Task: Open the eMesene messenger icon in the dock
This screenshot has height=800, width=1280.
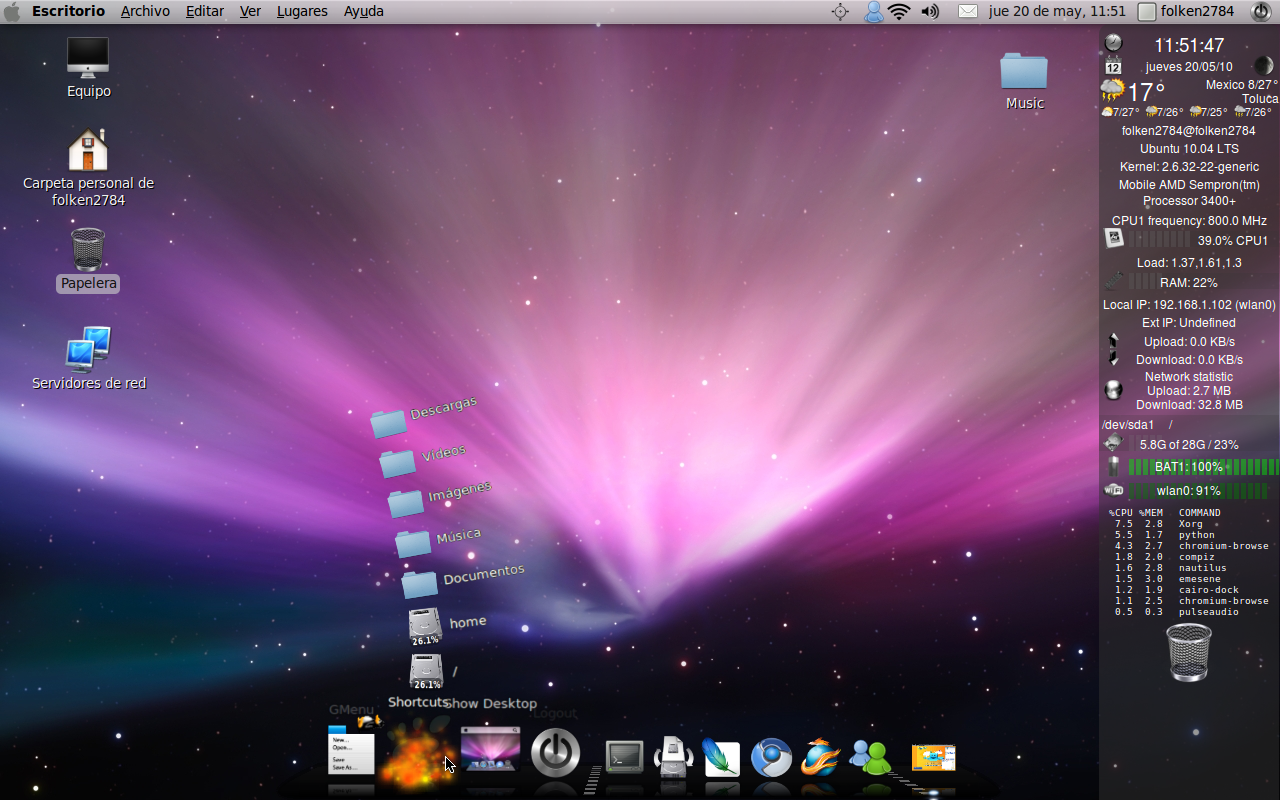Action: pyautogui.click(x=870, y=760)
